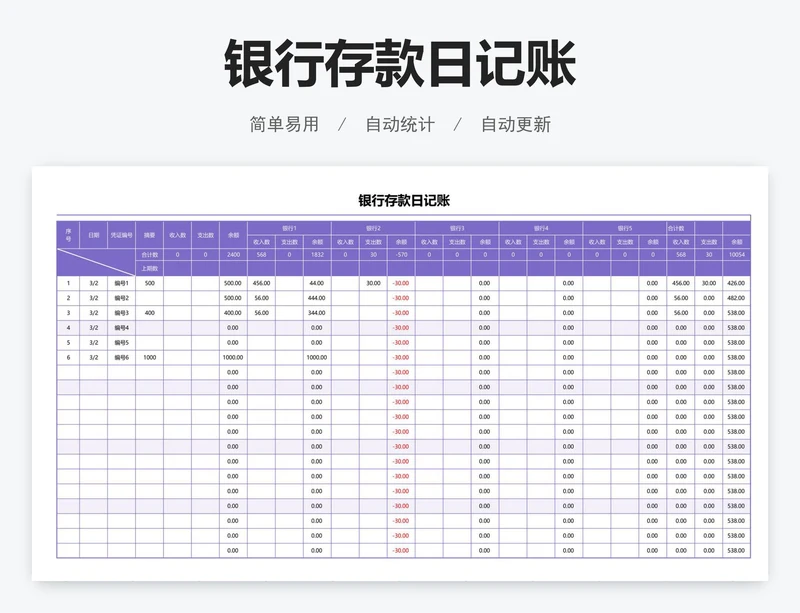Click the 银行1 group header
This screenshot has height=613, width=800.
pos(289,228)
